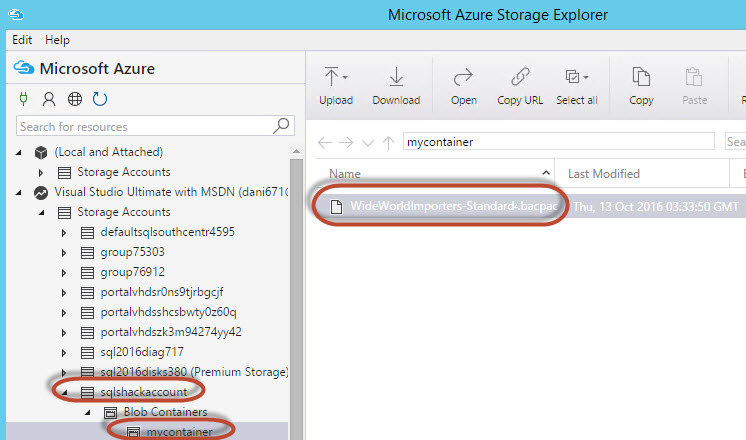Click the Open toolbar icon
This screenshot has width=746, height=440.
[463, 77]
